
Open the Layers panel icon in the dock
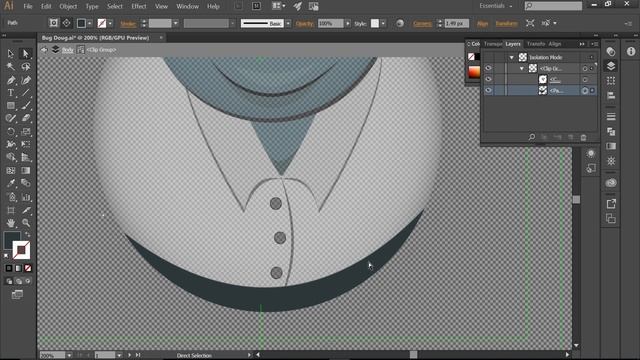pyautogui.click(x=611, y=66)
